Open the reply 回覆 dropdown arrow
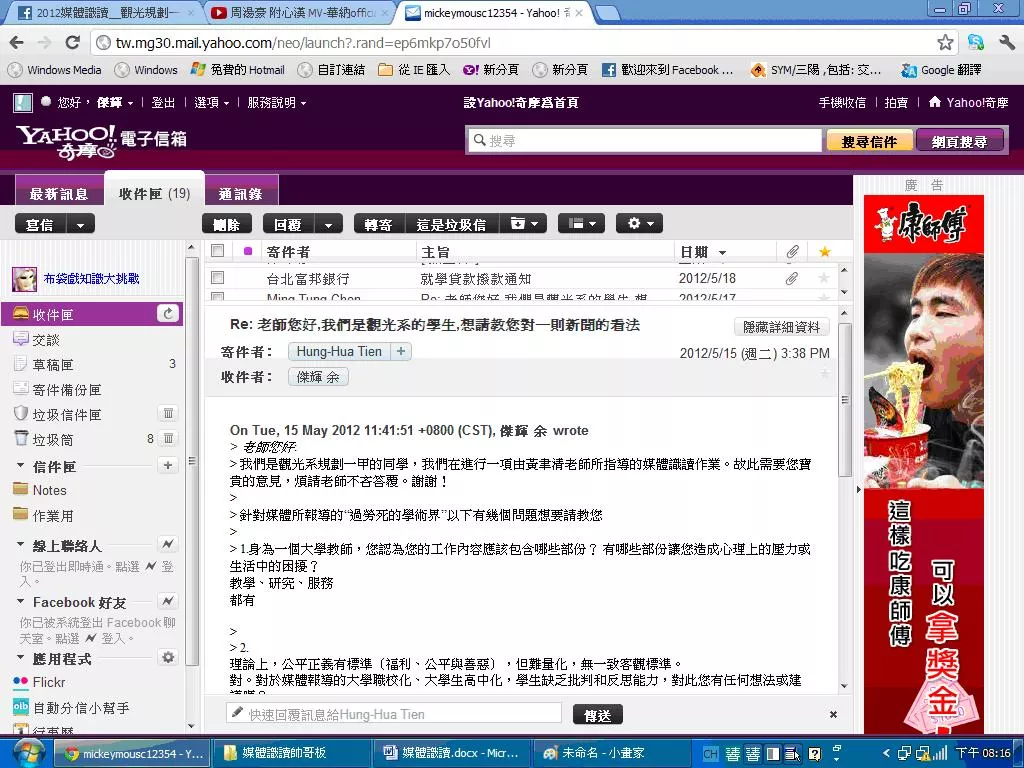 [328, 225]
